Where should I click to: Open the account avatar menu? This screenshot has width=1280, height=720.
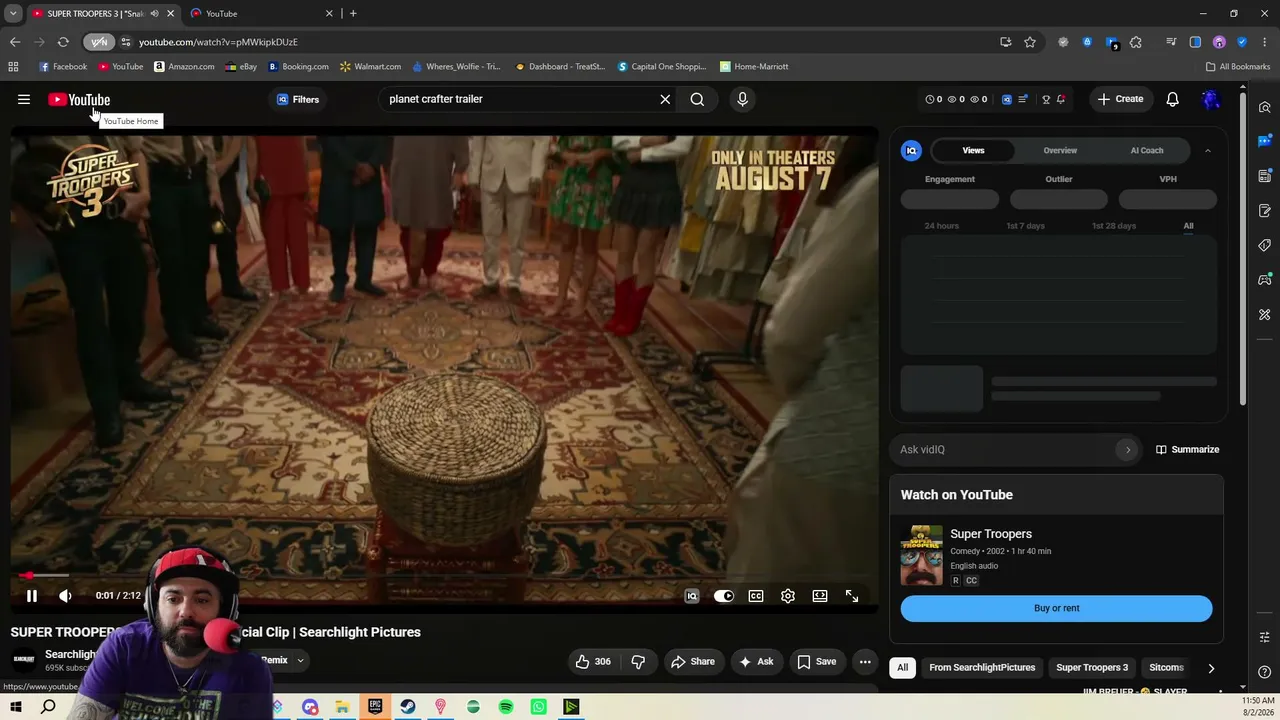point(1211,99)
